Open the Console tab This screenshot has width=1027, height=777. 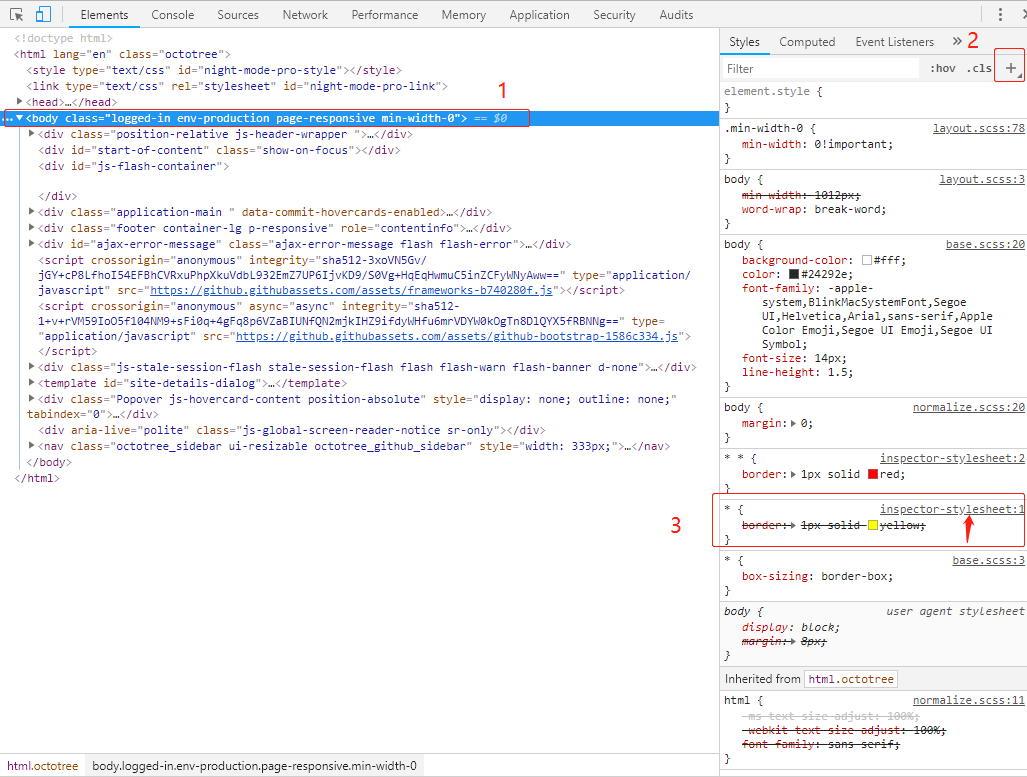click(172, 14)
